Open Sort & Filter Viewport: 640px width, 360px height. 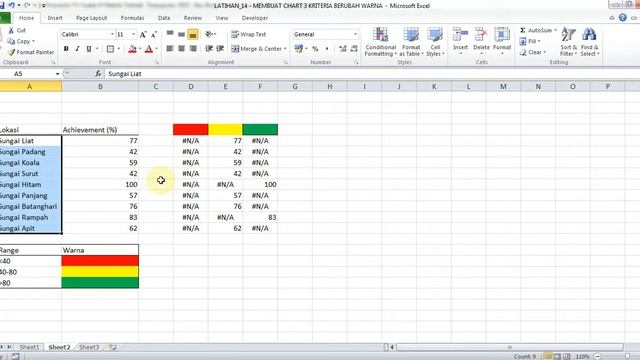click(x=568, y=42)
